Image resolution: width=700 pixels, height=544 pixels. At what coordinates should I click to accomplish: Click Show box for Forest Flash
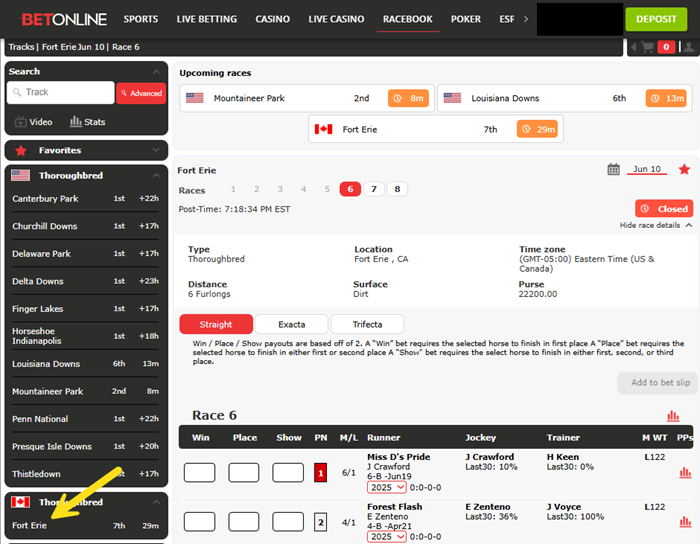point(288,522)
